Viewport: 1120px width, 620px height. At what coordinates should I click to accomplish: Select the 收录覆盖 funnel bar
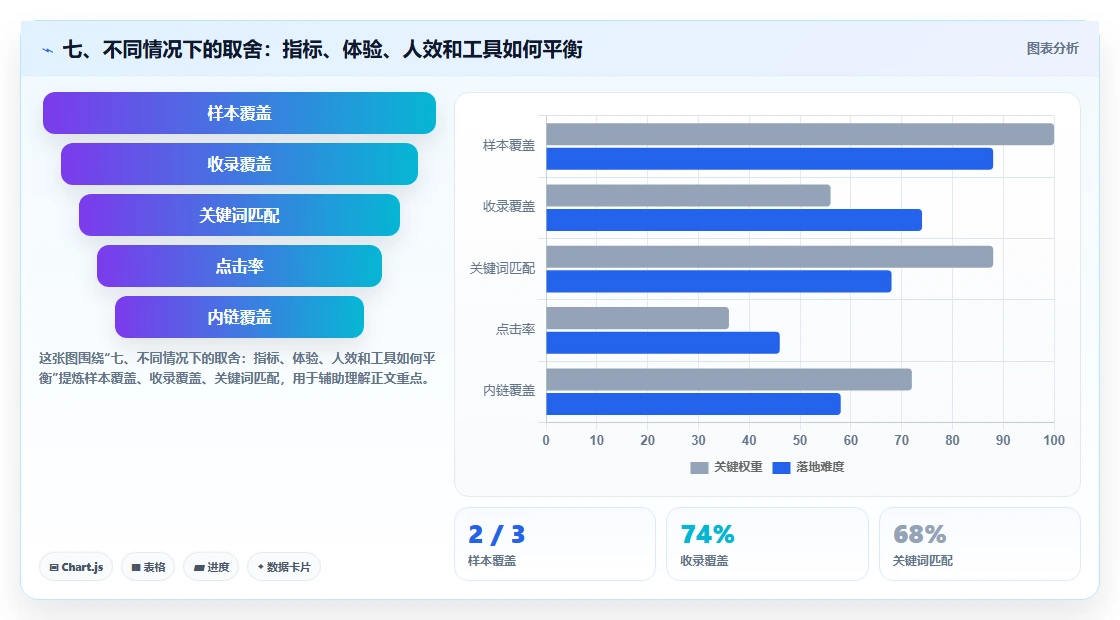click(239, 164)
